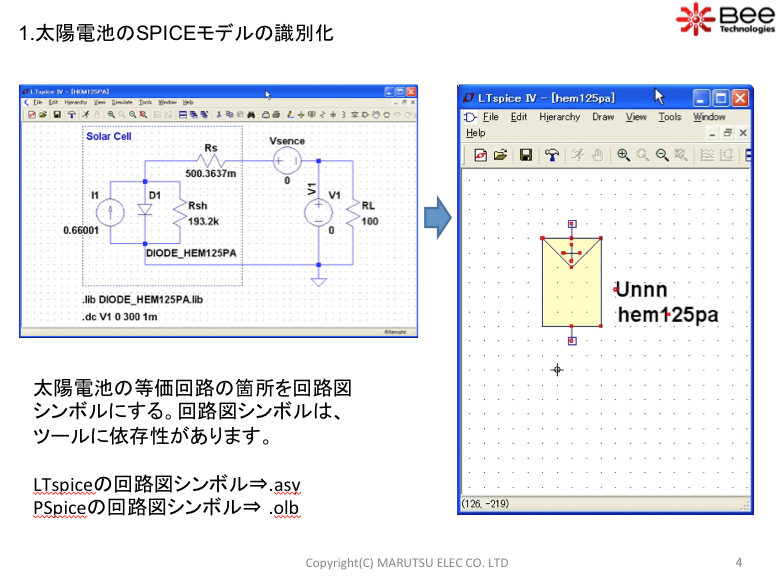Click Cut scissors icon in schematic window
This screenshot has width=781, height=578.
tap(219, 115)
